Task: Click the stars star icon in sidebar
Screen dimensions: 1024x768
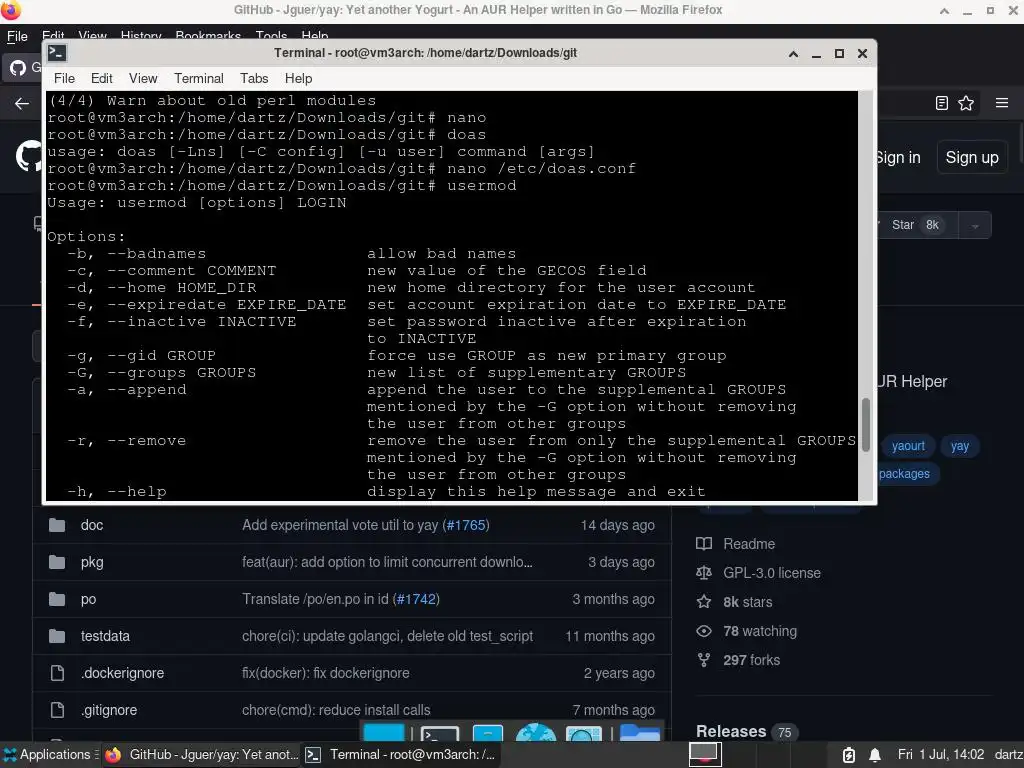Action: pyautogui.click(x=704, y=601)
